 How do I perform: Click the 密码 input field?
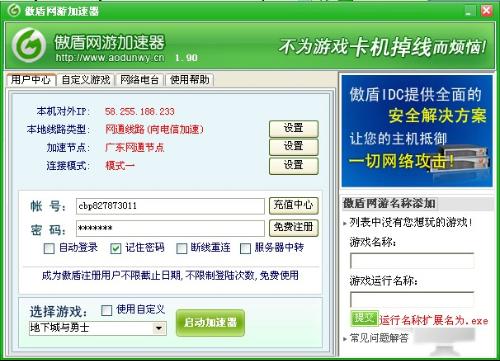click(x=170, y=228)
